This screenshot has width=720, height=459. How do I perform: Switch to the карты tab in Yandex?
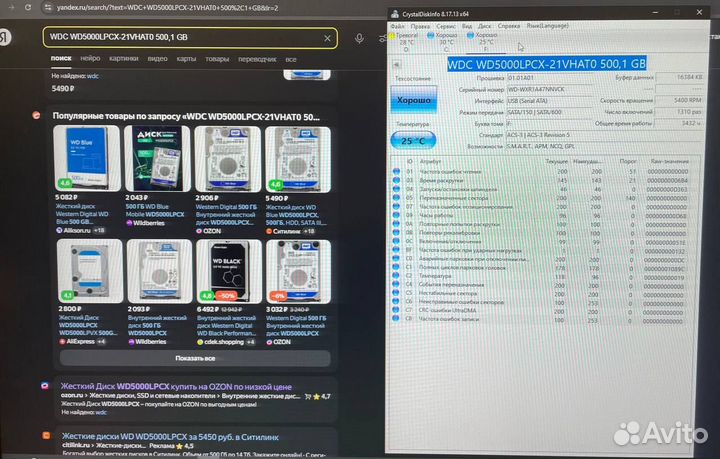(186, 59)
